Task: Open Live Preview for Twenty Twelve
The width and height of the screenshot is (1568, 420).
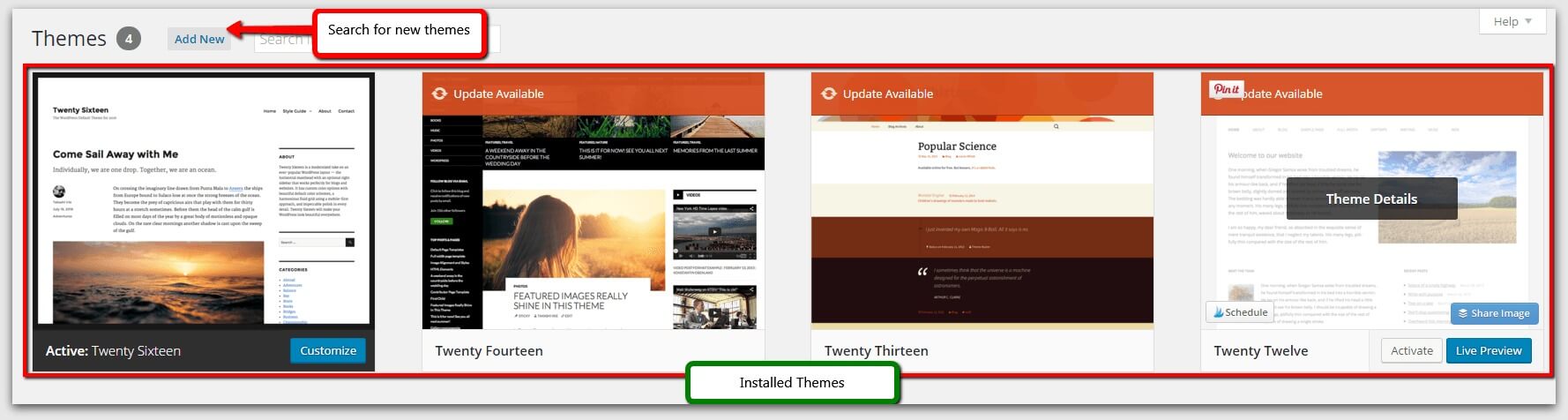Action: [1489, 350]
